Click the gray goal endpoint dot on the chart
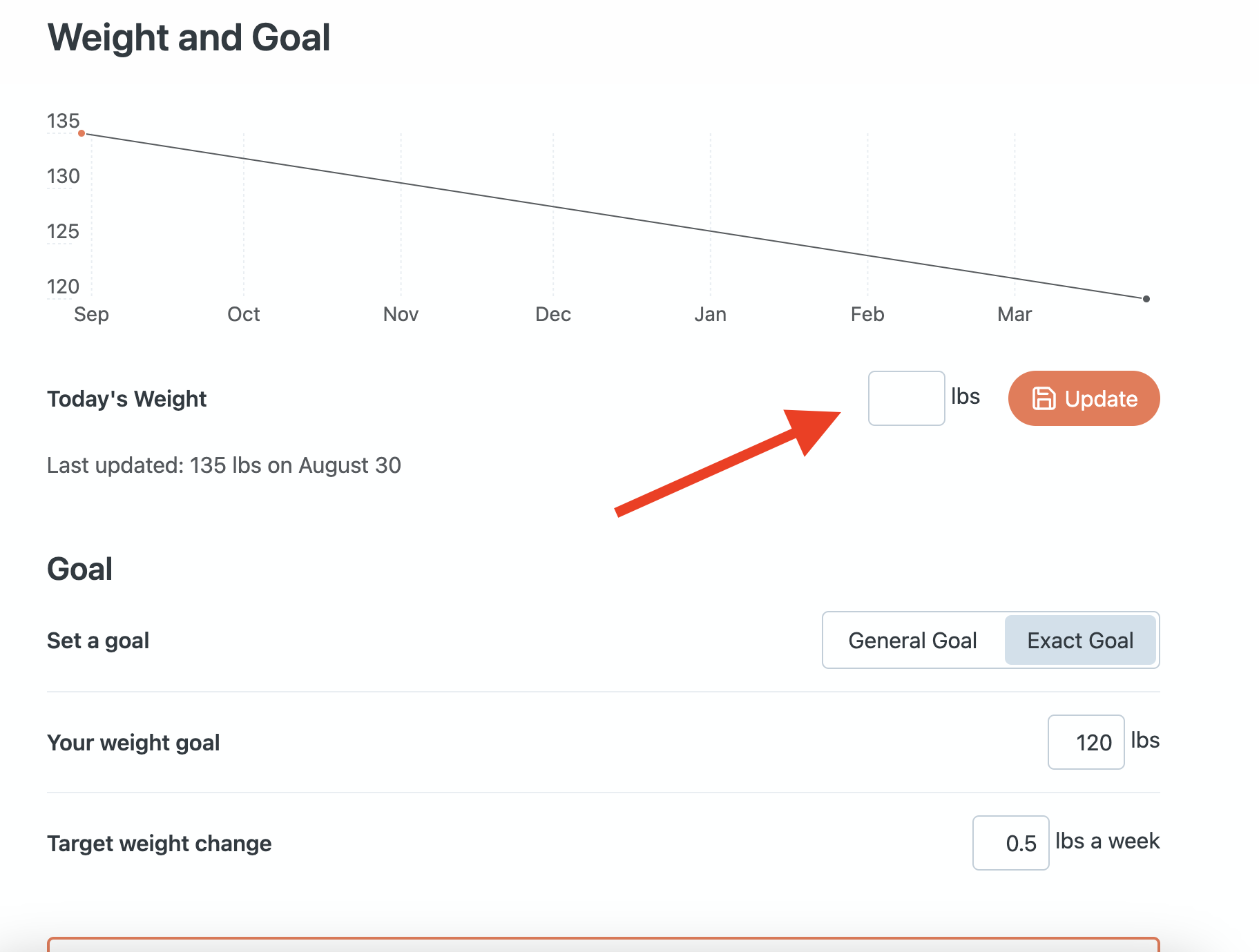 pos(1146,299)
